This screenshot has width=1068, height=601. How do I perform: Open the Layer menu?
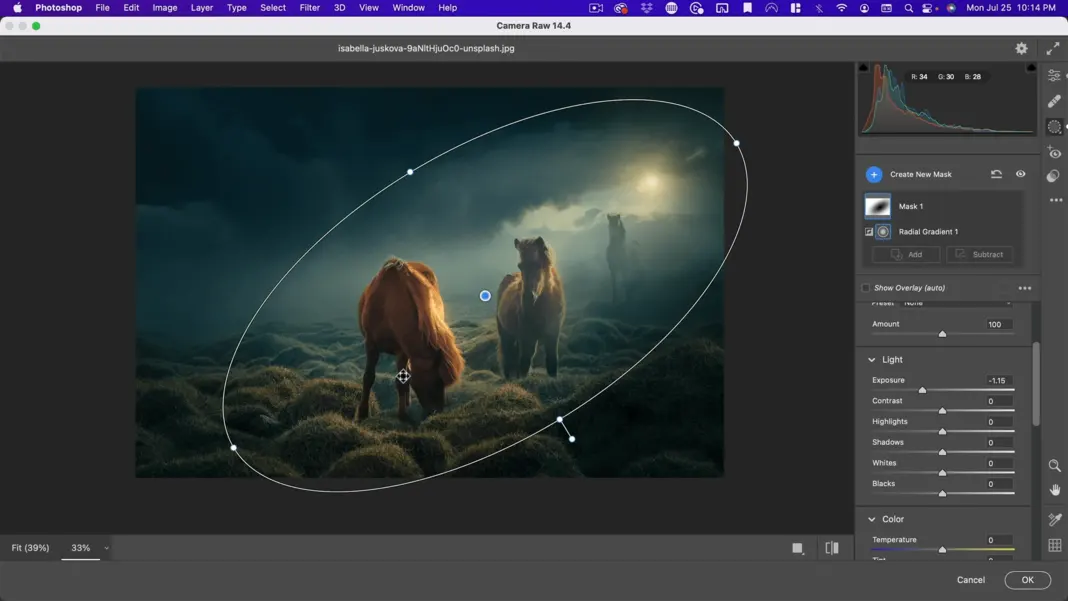[202, 7]
